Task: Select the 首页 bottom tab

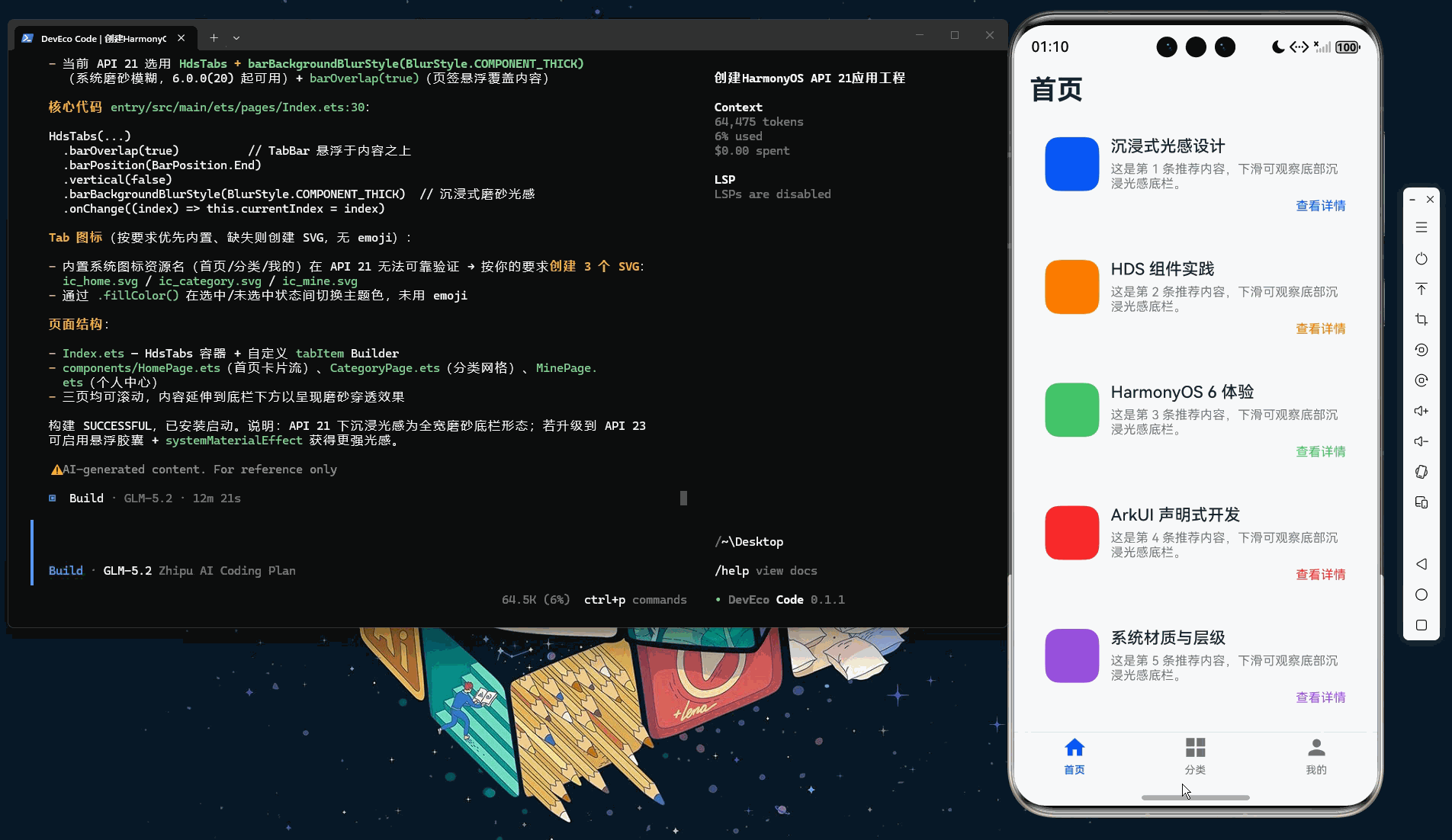Action: click(x=1075, y=756)
